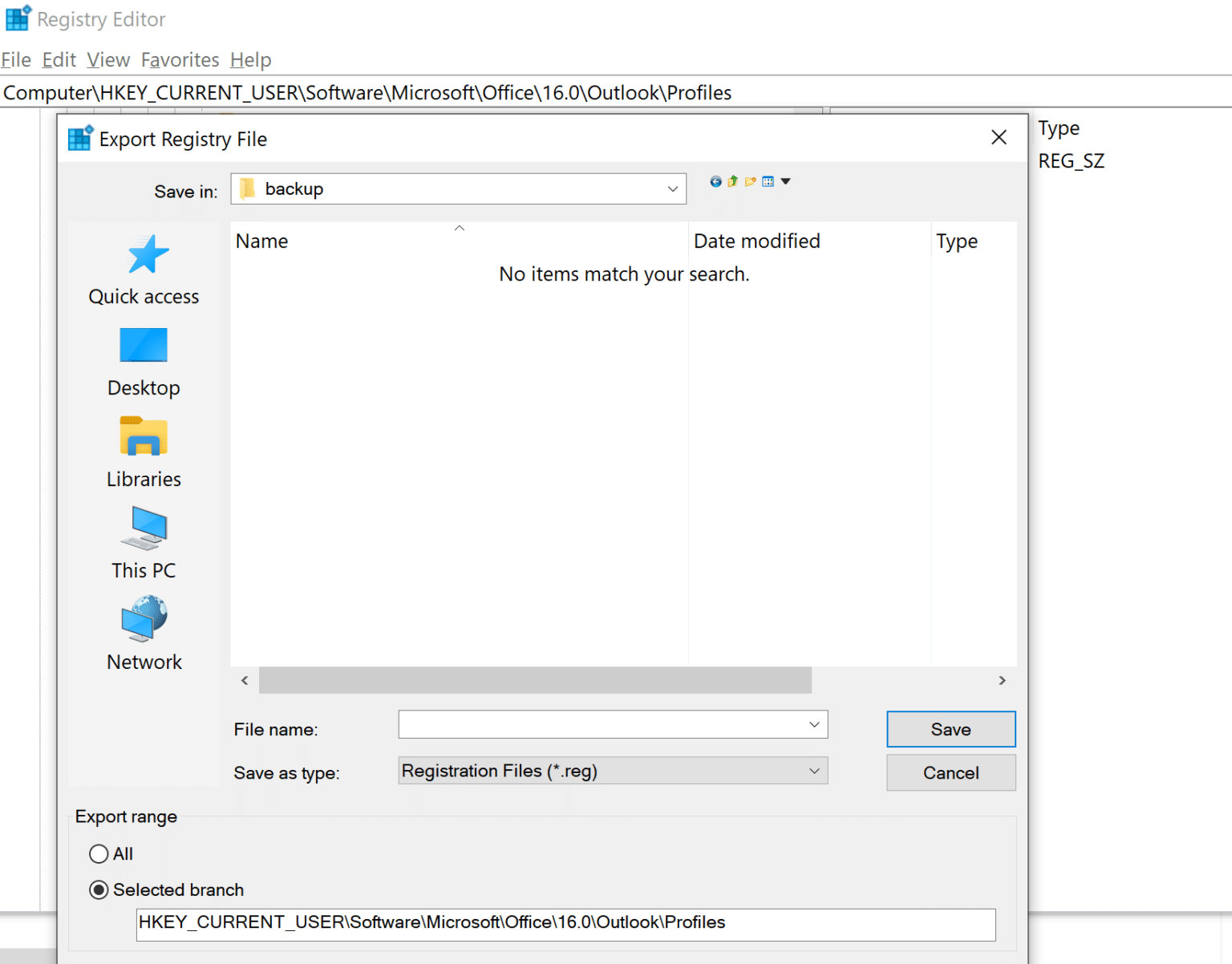Click the Save button
The image size is (1232, 964).
951,729
